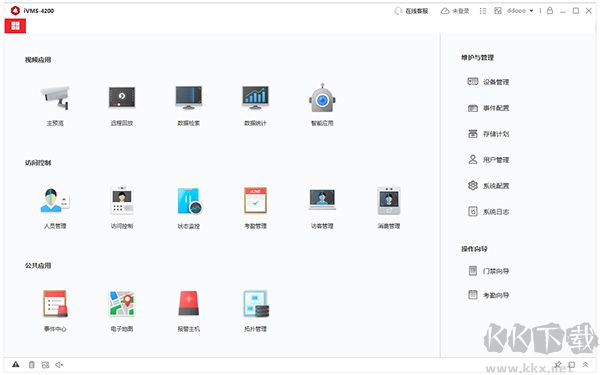Lock the client with padlock icon
The image size is (600, 375).
[550, 11]
